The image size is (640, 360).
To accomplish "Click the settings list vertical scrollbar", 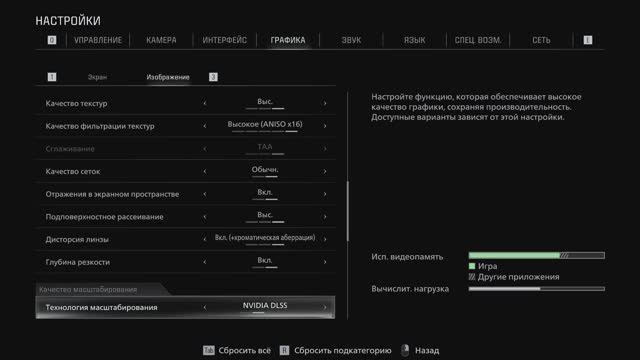I will (348, 211).
